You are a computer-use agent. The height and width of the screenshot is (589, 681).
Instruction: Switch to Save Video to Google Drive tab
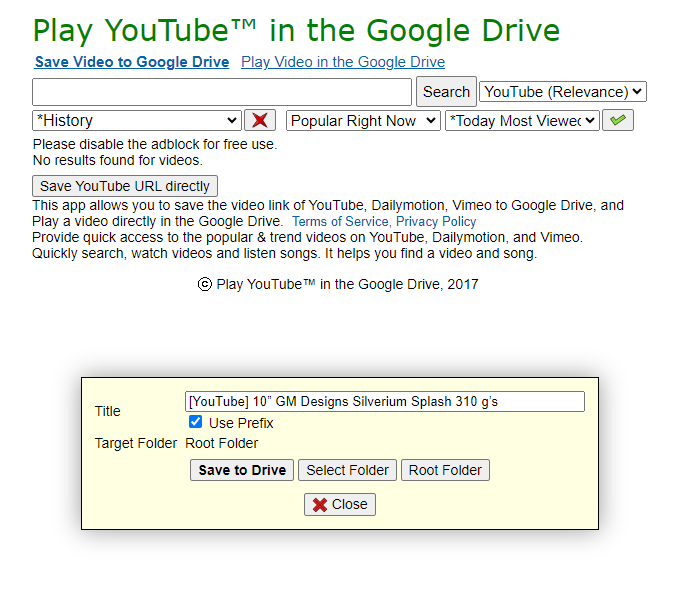click(132, 62)
